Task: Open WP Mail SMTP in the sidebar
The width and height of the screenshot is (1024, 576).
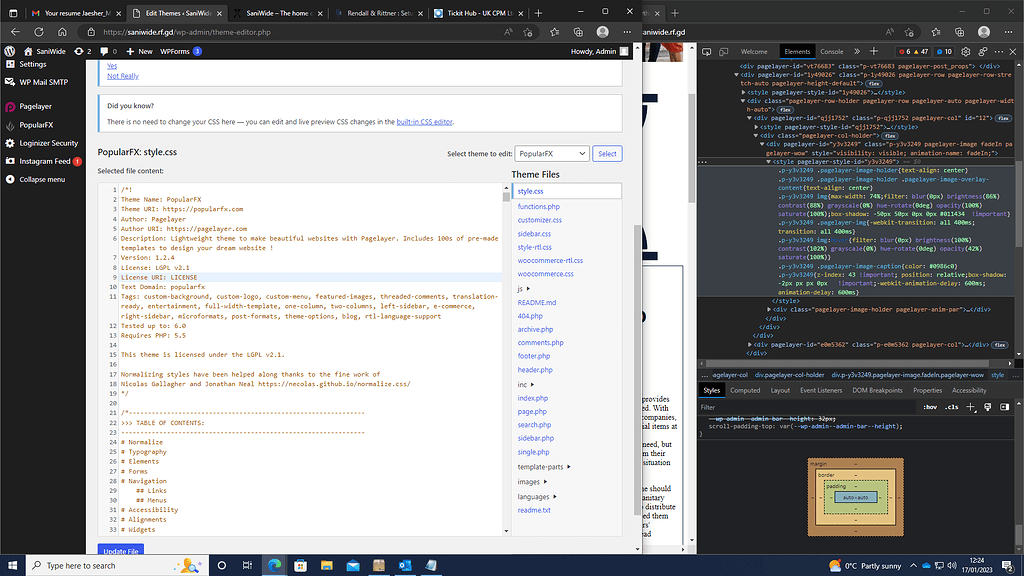Action: (45, 82)
